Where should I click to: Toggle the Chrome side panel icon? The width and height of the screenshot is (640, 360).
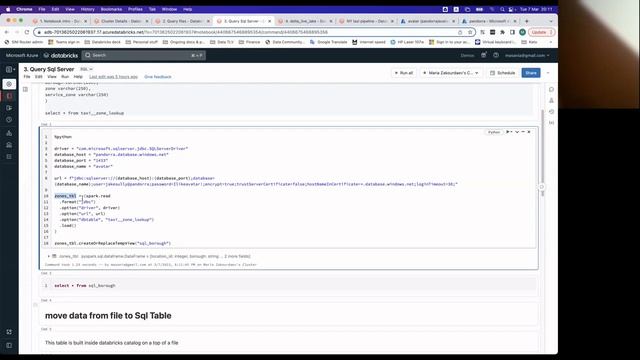coord(512,32)
